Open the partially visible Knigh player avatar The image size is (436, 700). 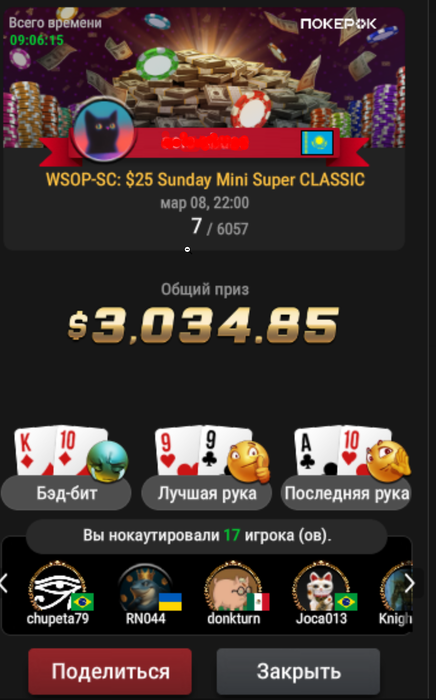coord(396,587)
